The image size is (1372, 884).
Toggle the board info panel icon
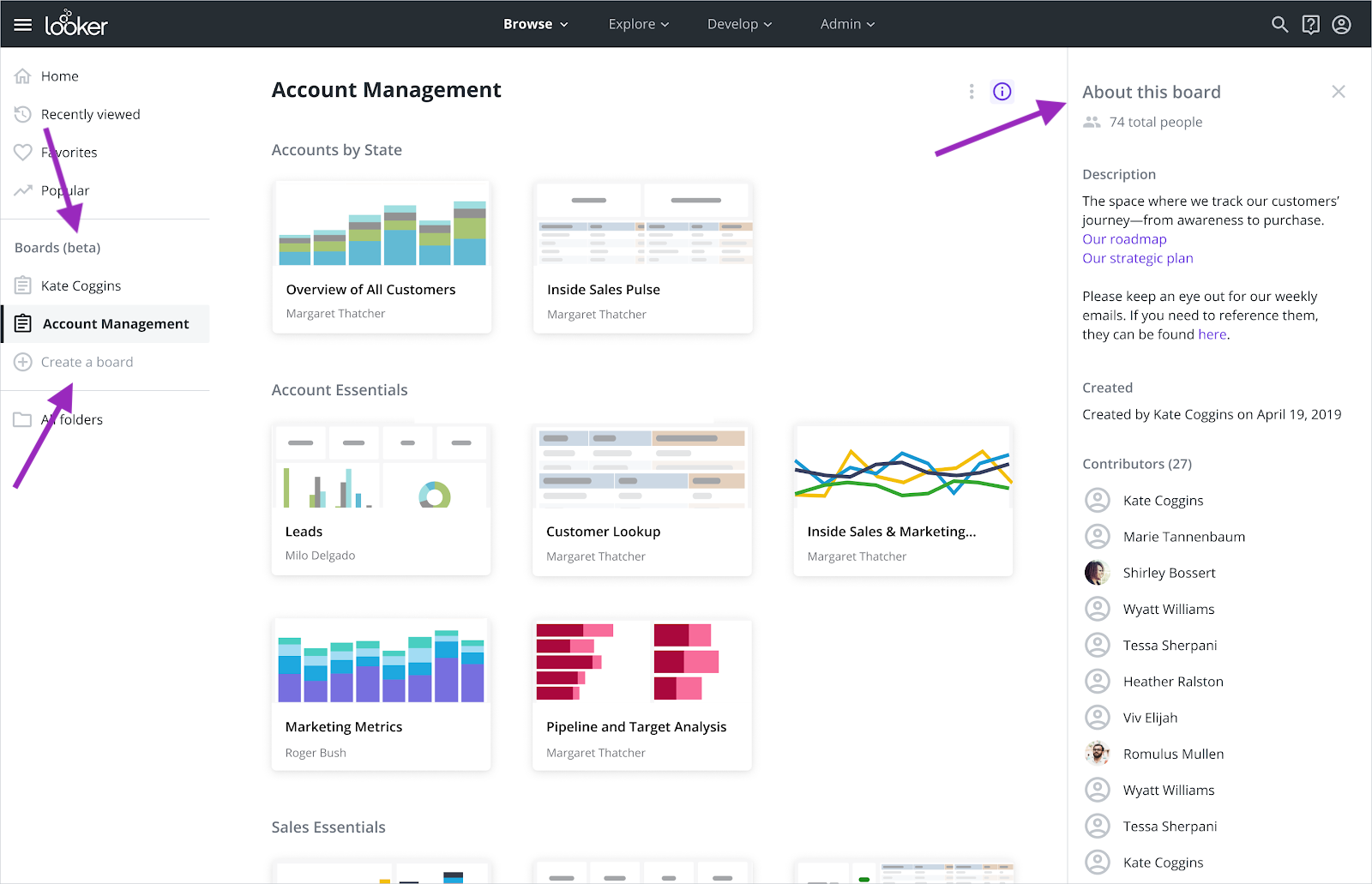pyautogui.click(x=1002, y=92)
